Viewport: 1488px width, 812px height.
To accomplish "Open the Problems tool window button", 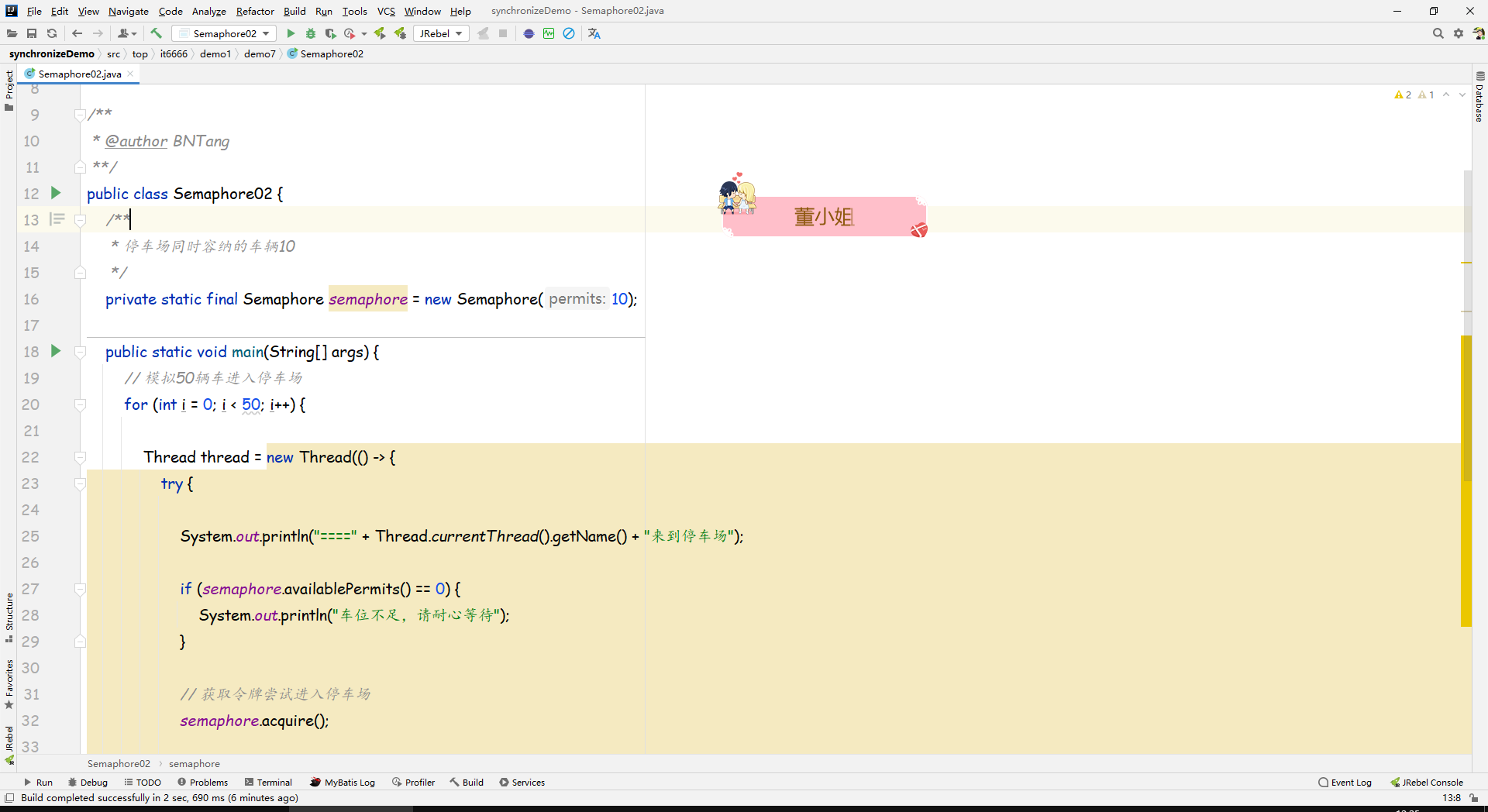I will pos(203,783).
